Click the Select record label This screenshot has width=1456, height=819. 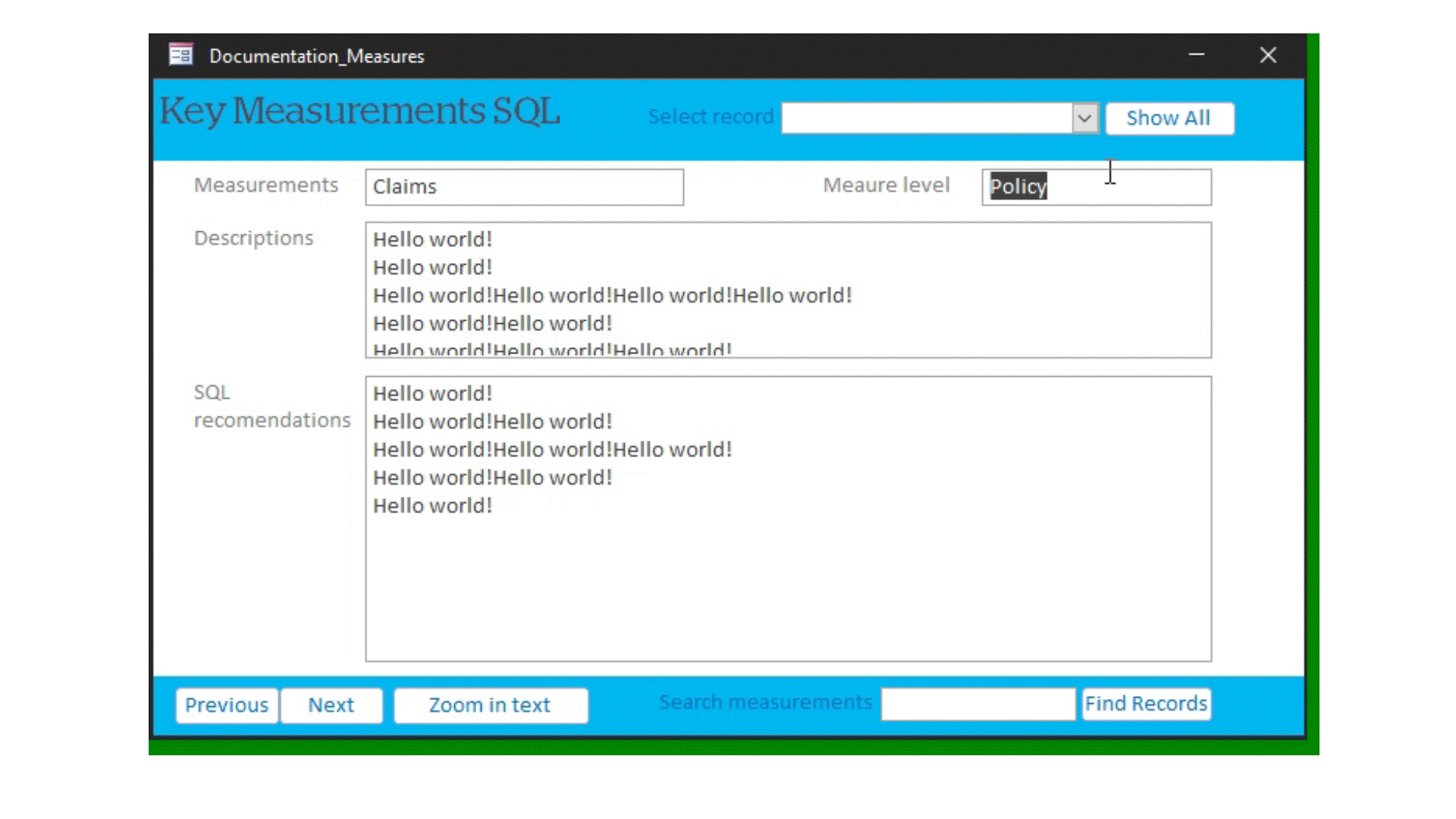pos(711,117)
